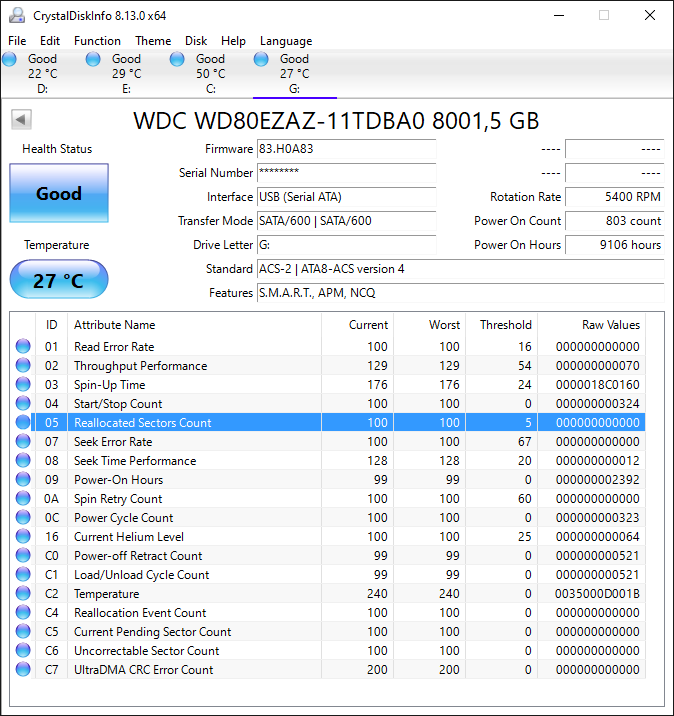This screenshot has width=674, height=716.
Task: Close the CrystalDiskInfo window
Action: tap(650, 15)
